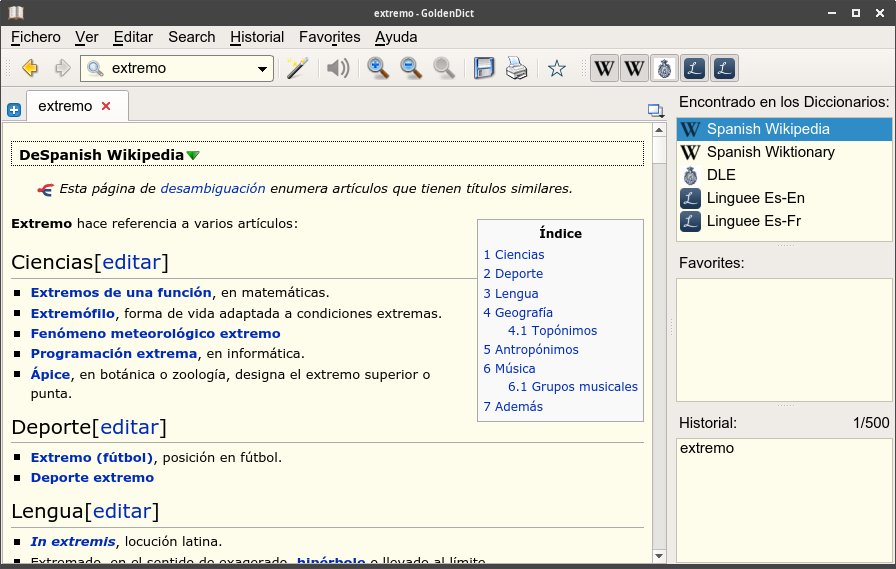Image resolution: width=896 pixels, height=569 pixels.
Task: Toggle the second W (Wiktionary) toolbar button
Action: tap(634, 69)
